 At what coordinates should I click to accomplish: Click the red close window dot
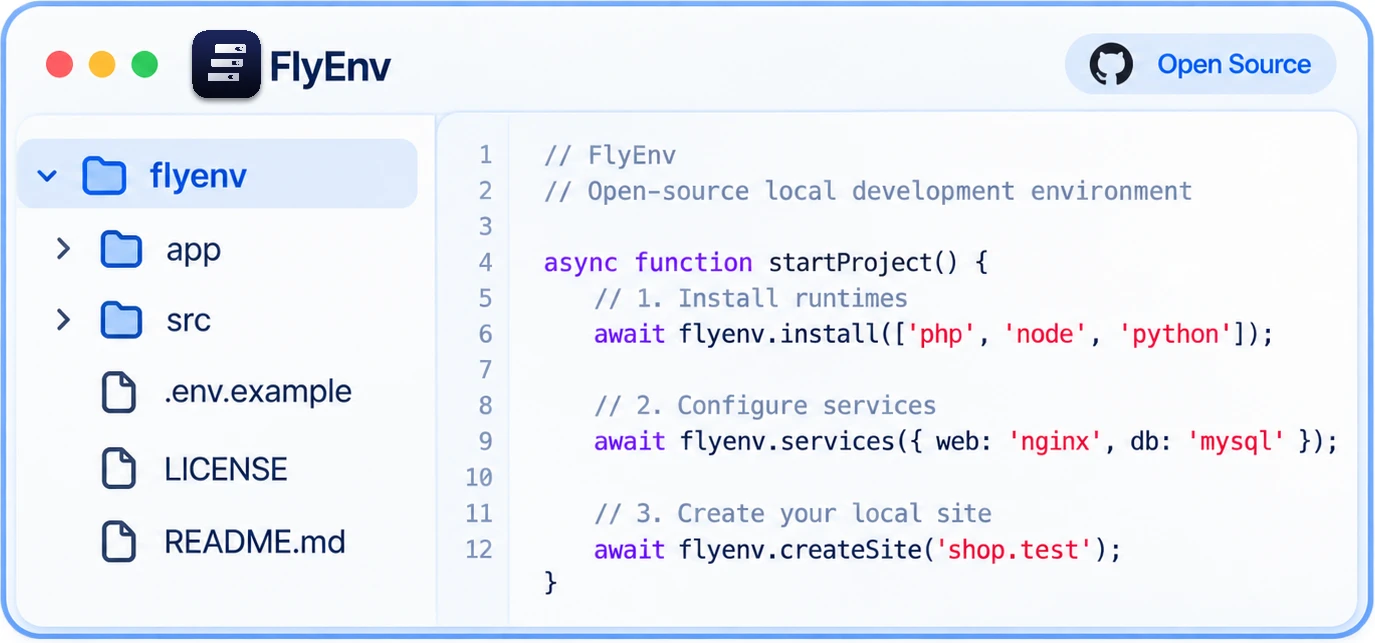(x=60, y=65)
